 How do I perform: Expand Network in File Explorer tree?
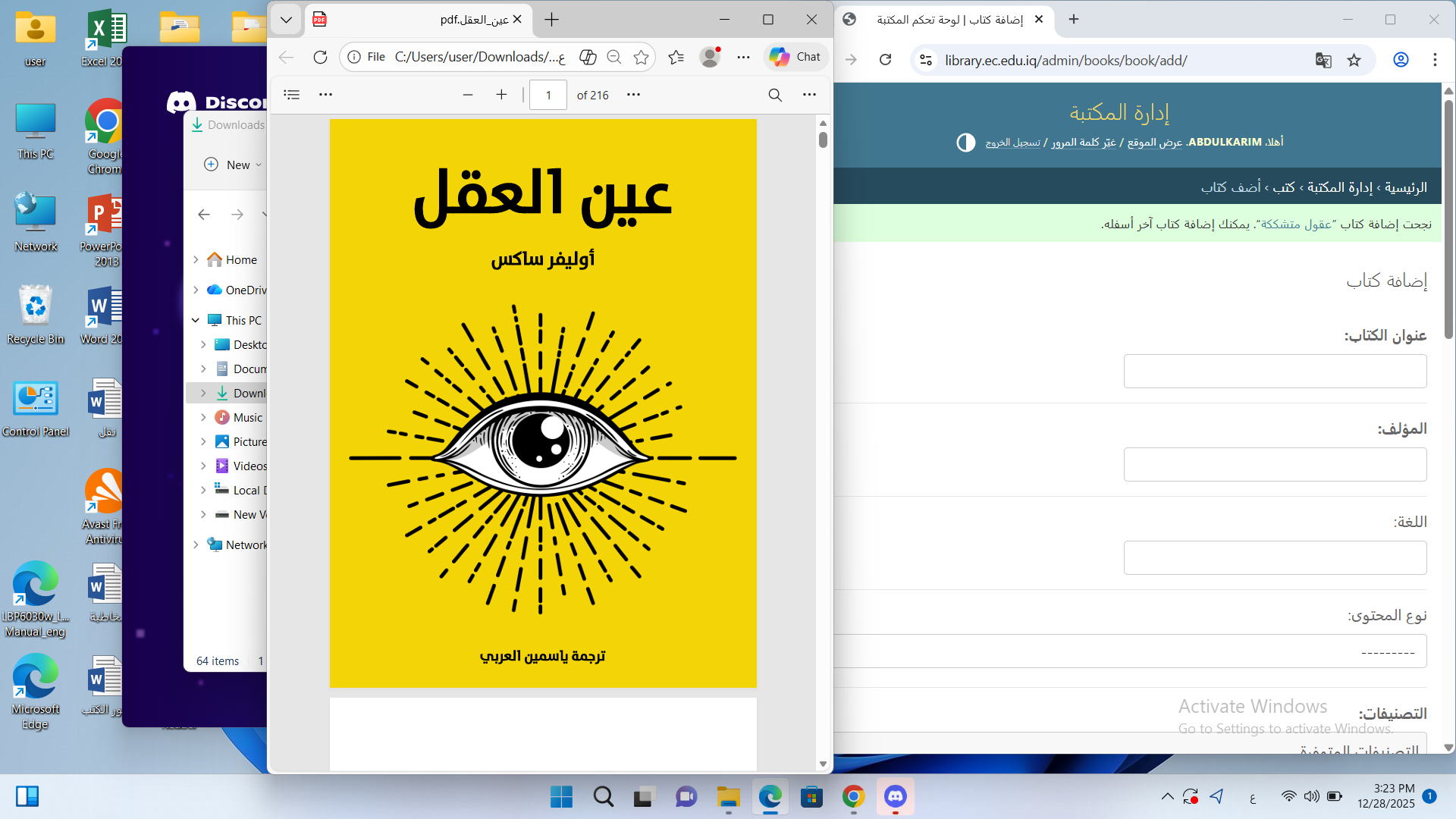196,544
